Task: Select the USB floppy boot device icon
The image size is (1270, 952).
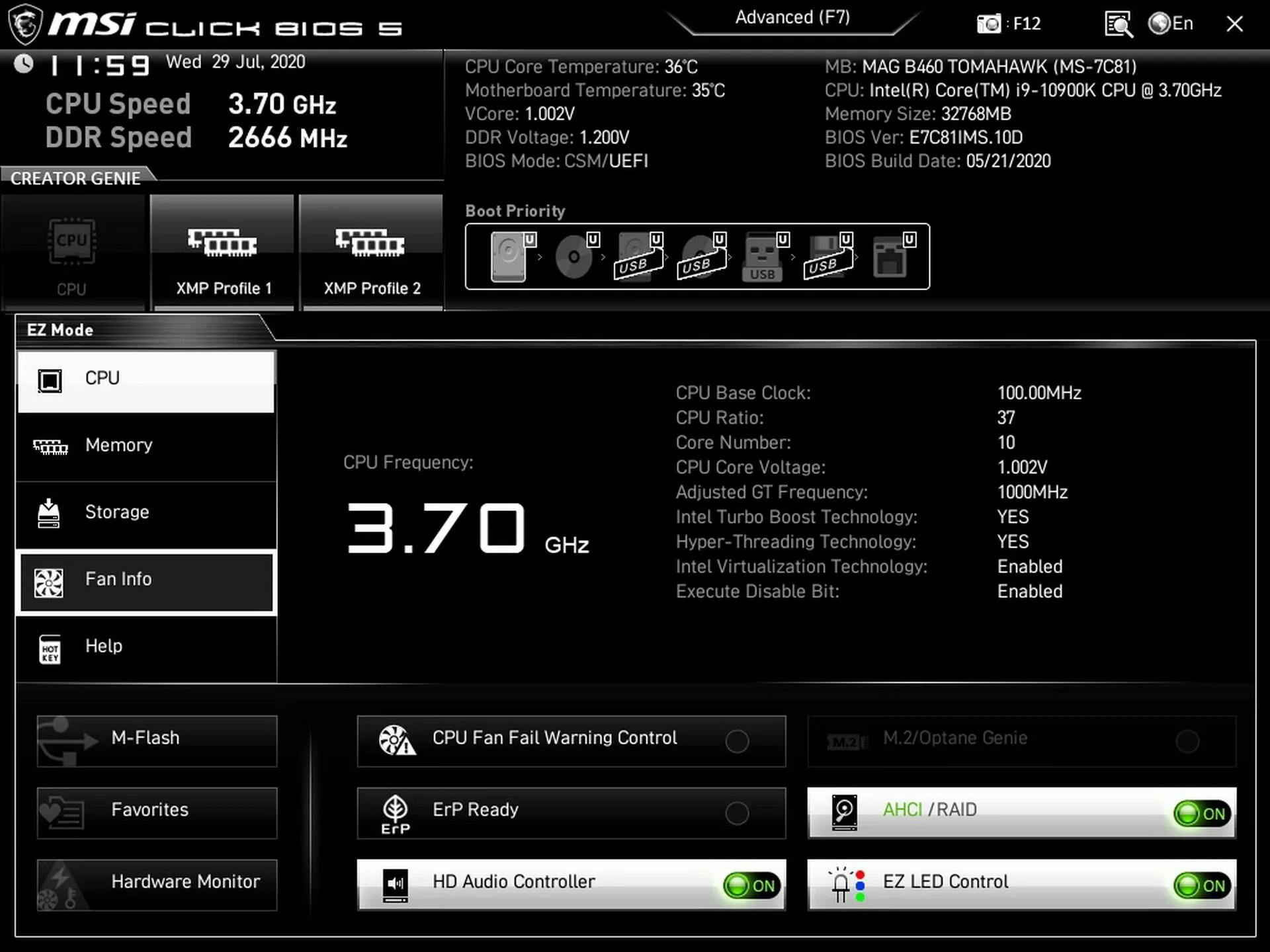Action: coord(827,257)
